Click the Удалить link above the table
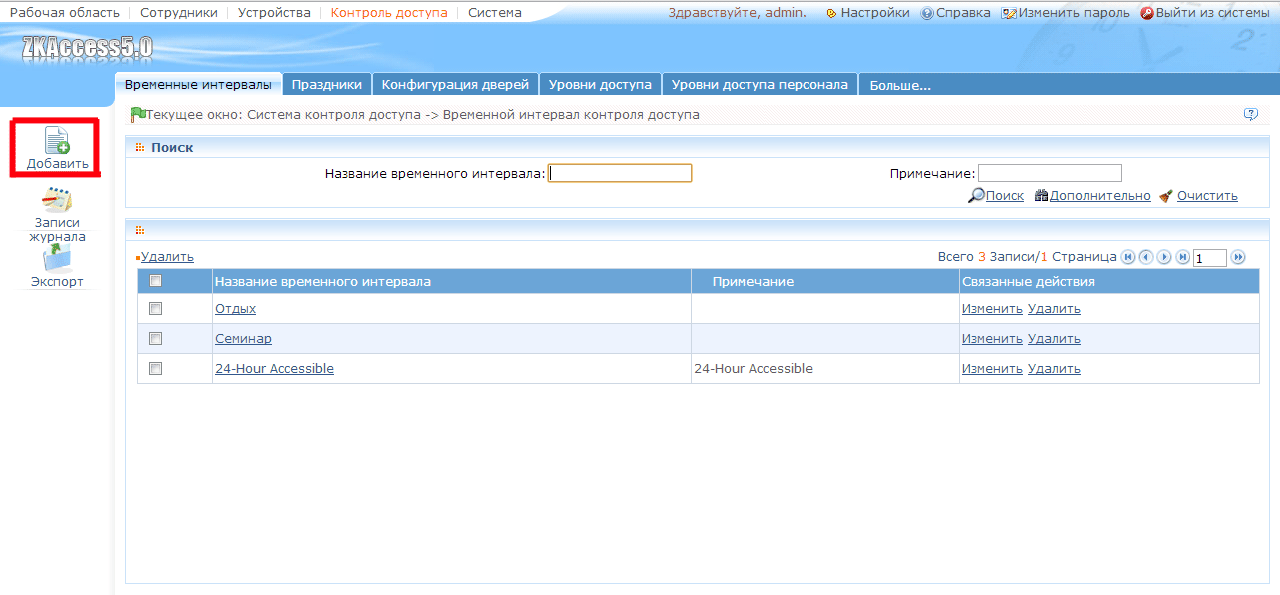 [x=167, y=257]
